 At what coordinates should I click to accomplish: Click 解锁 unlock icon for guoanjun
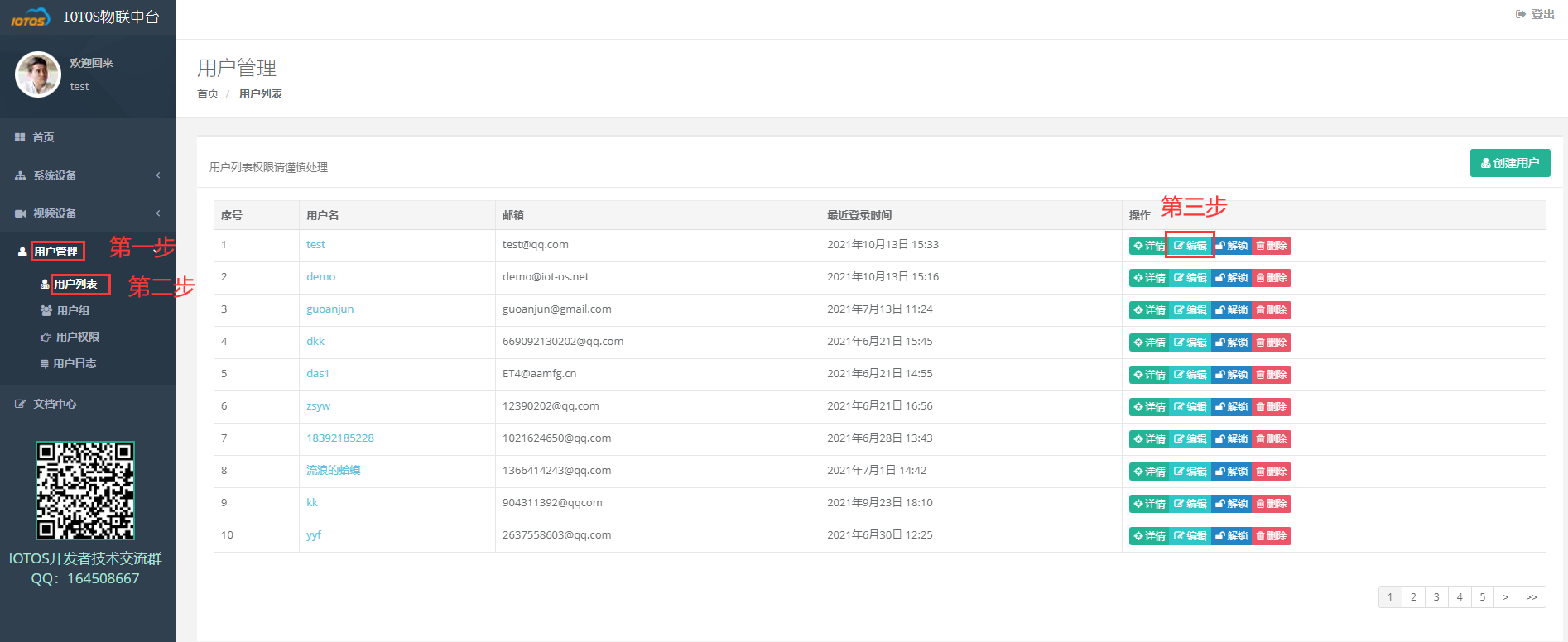click(x=1220, y=310)
